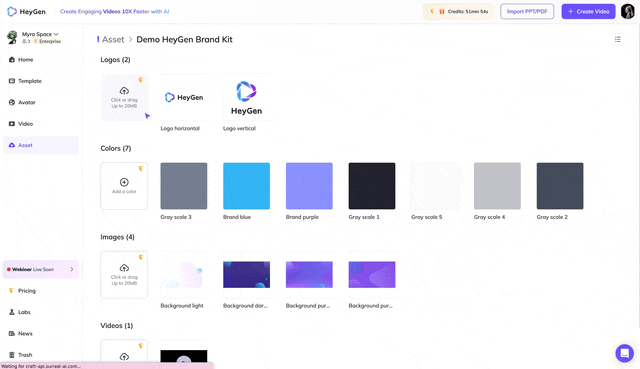Click the Trash bin icon

coord(12,355)
